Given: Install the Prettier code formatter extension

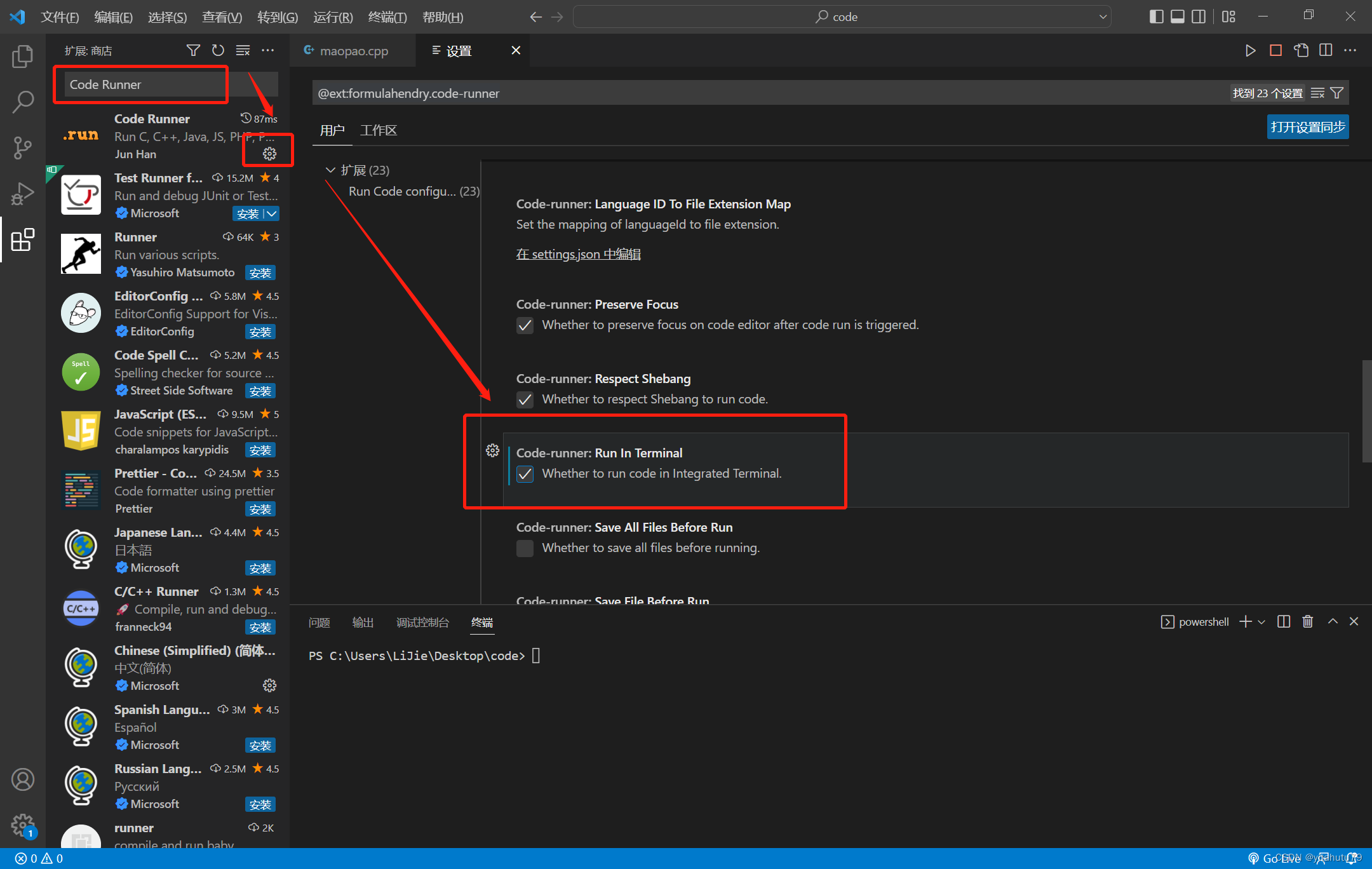Looking at the screenshot, I should (260, 509).
